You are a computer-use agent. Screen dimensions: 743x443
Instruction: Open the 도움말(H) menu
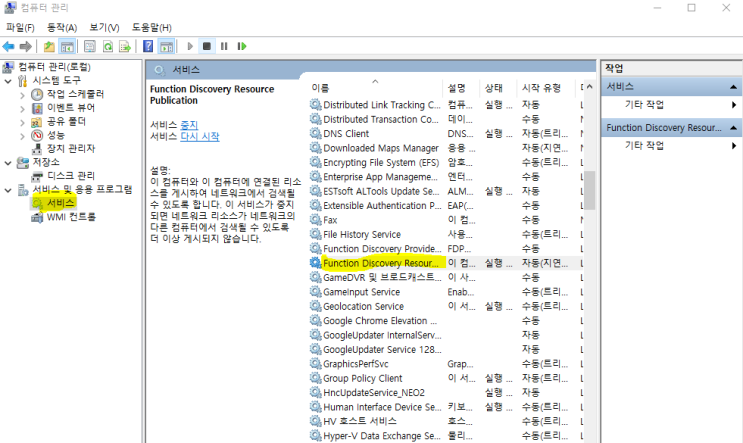(x=152, y=27)
